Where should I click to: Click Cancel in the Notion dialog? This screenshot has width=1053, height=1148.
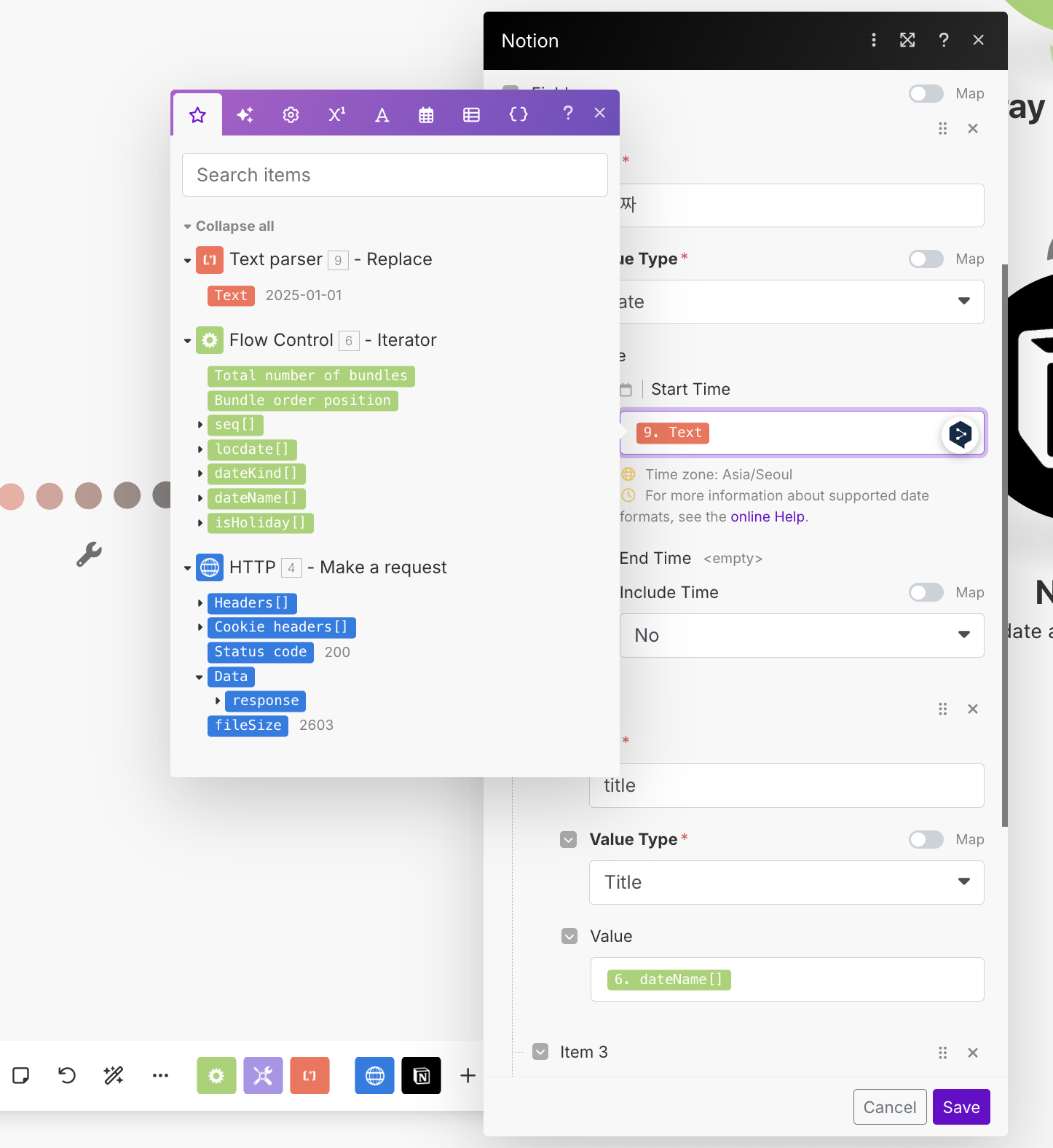click(890, 1107)
